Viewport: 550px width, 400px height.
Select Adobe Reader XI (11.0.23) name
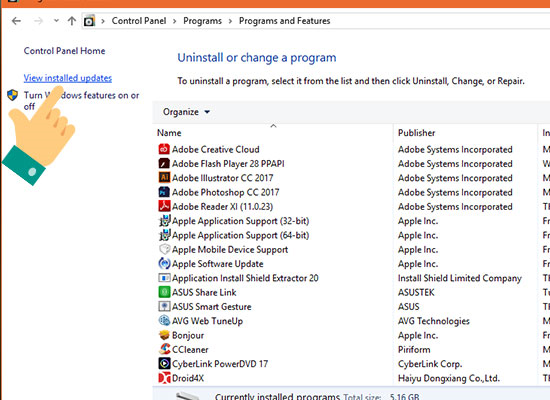(x=222, y=207)
